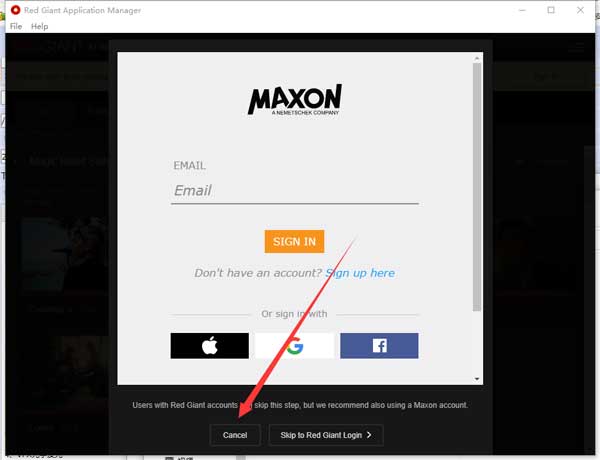
Task: Sign in with Apple button
Action: pyautogui.click(x=210, y=346)
